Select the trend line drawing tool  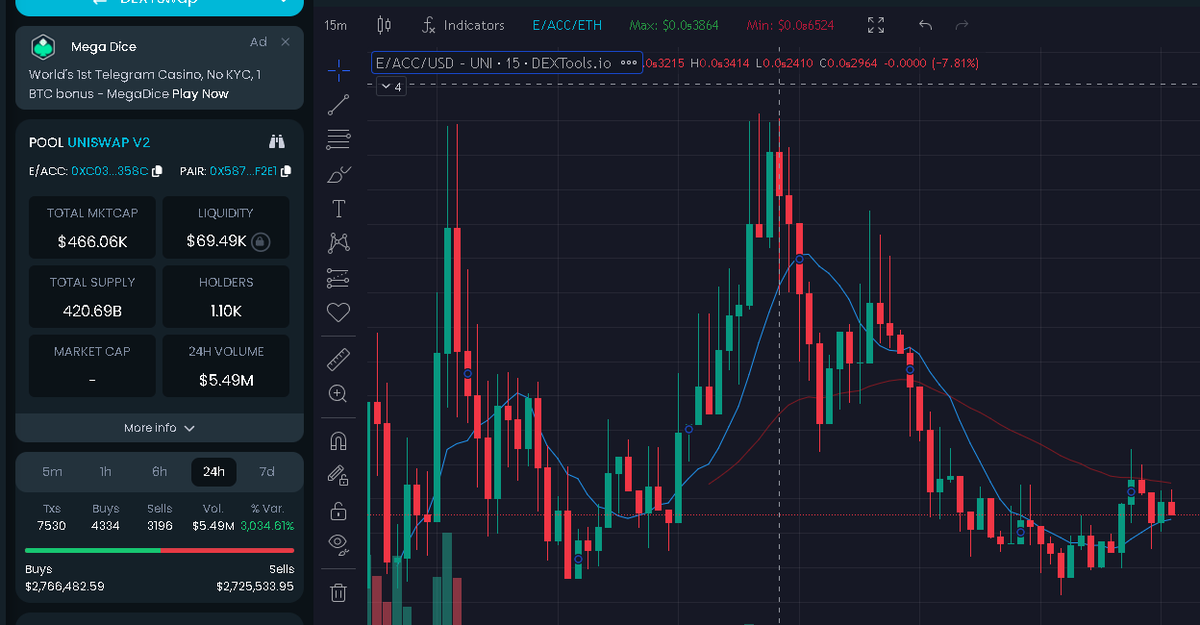click(x=338, y=104)
